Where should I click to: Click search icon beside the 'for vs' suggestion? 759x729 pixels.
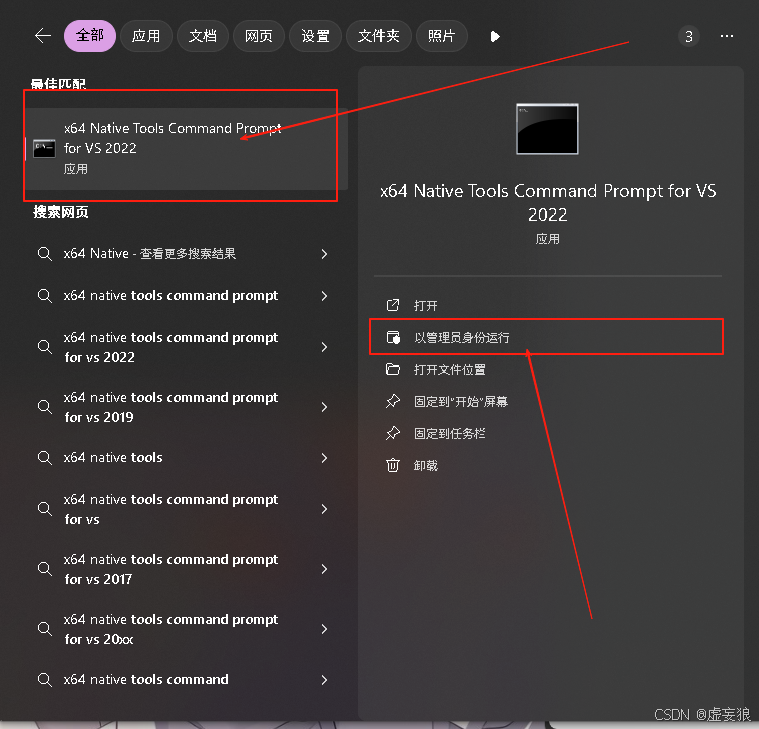pyautogui.click(x=45, y=509)
